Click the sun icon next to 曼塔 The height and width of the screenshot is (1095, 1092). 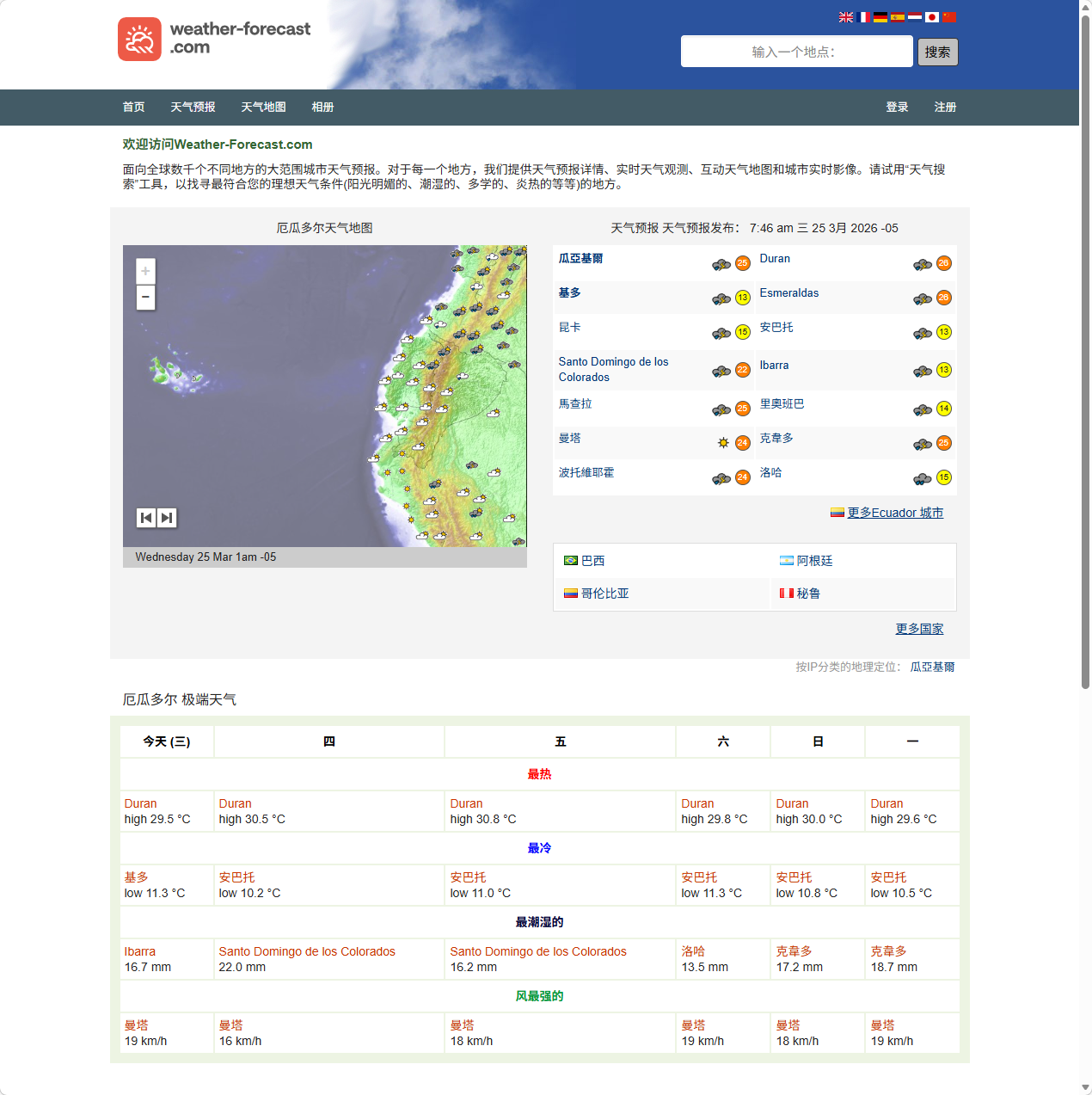pos(723,442)
